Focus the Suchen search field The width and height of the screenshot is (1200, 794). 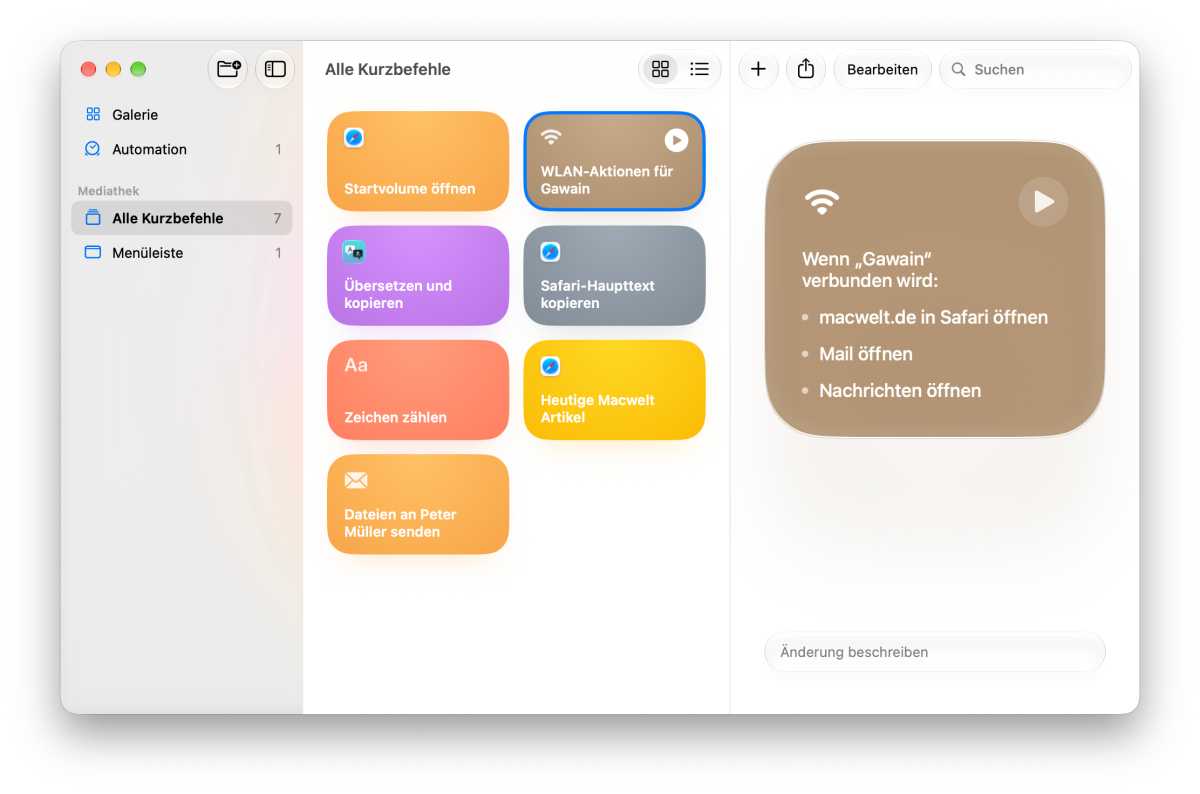click(x=1035, y=69)
